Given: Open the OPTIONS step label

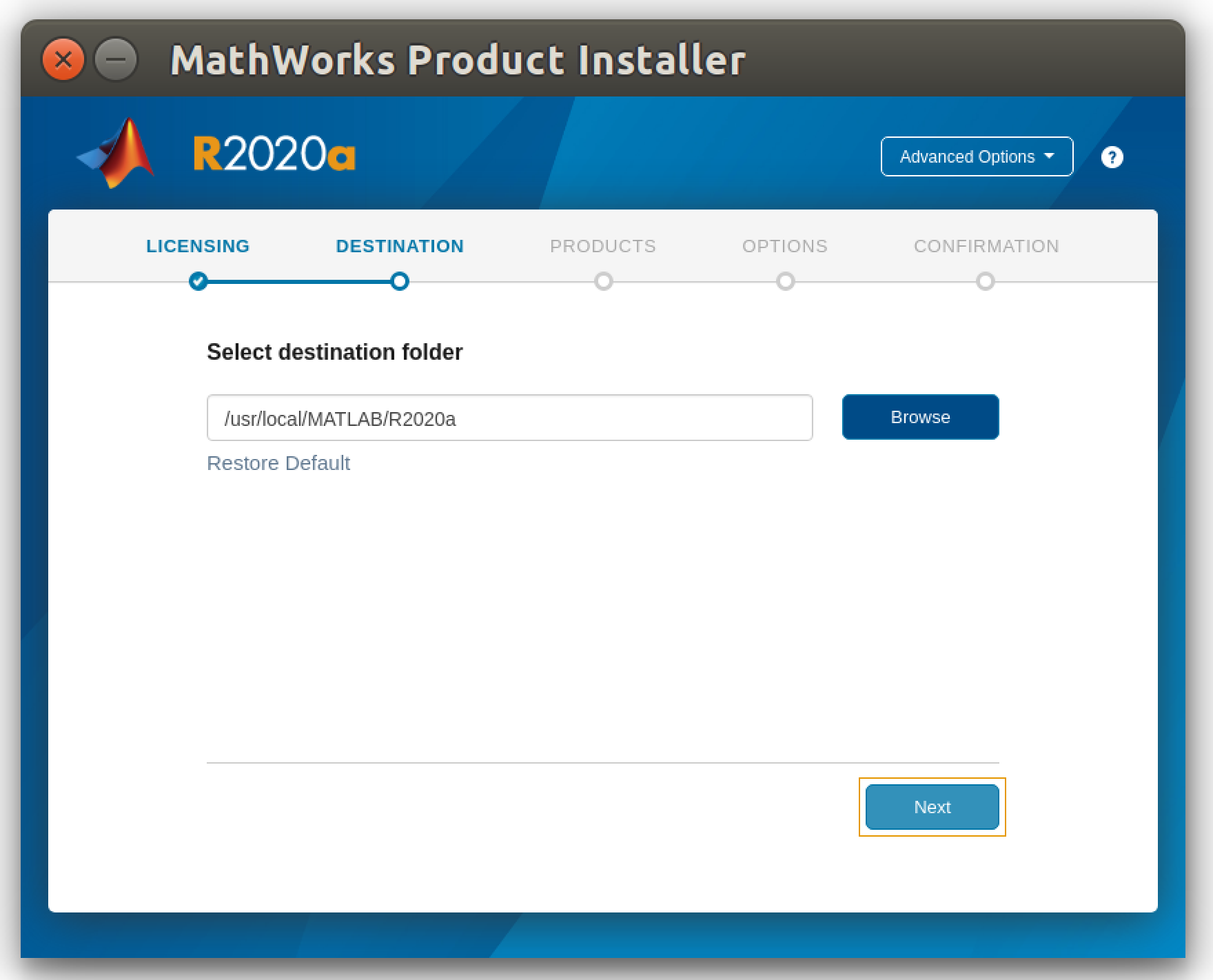Looking at the screenshot, I should [x=785, y=246].
